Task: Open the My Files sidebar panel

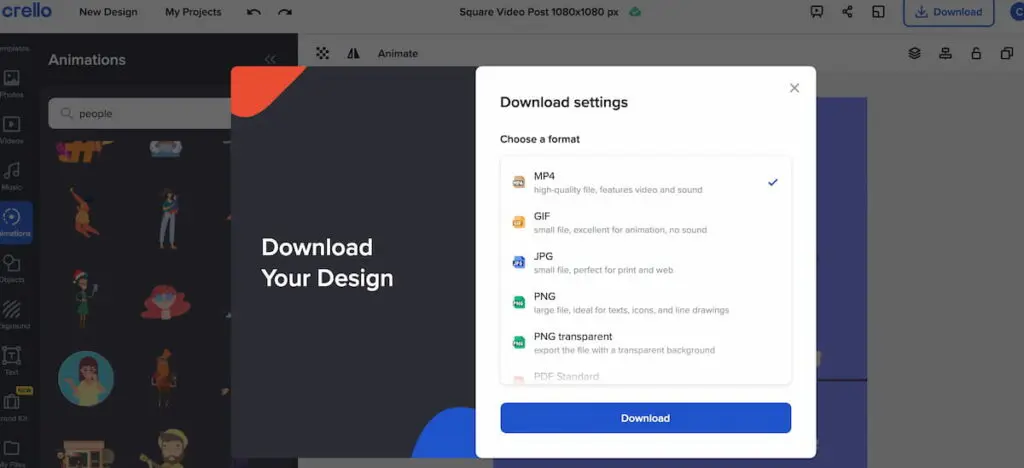Action: [12, 452]
